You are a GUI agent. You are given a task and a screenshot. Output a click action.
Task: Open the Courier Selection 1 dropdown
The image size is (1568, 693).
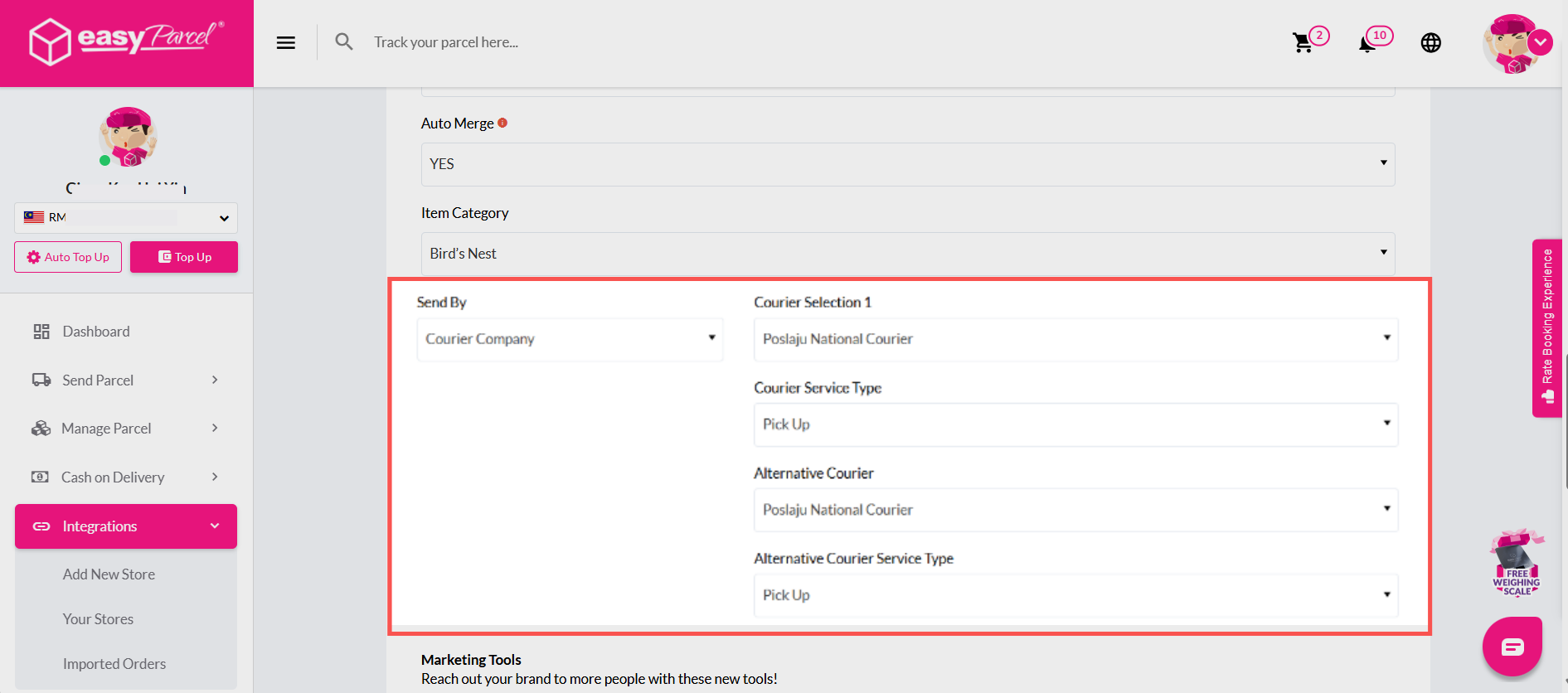[1075, 339]
